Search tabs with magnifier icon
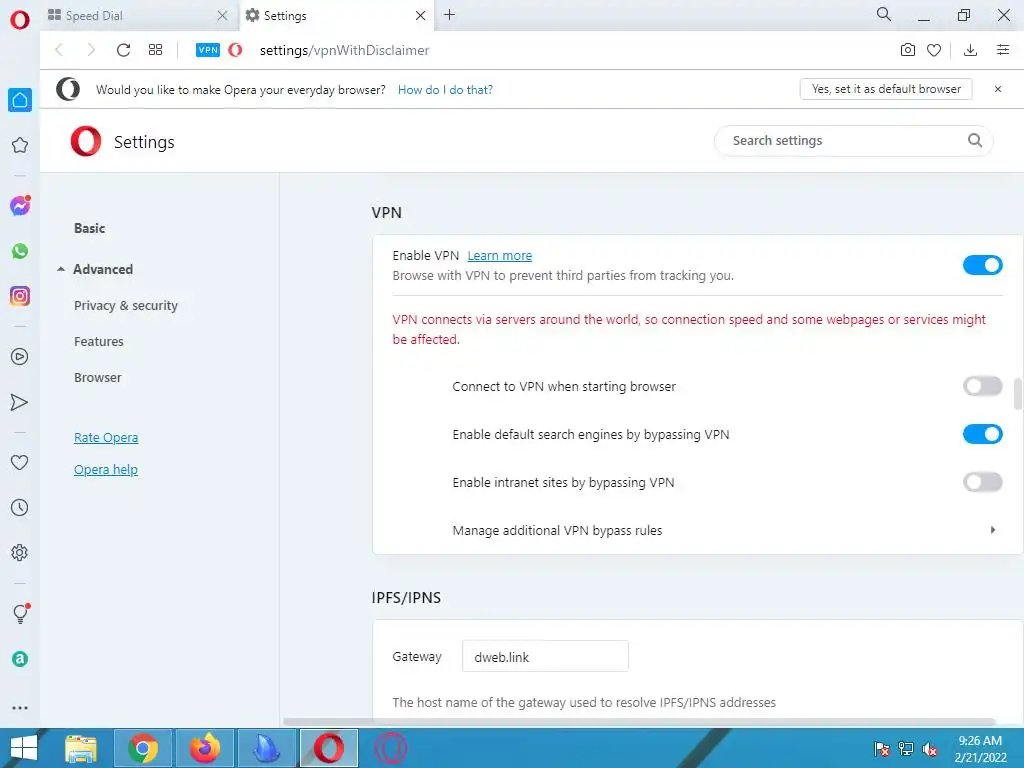 884,14
